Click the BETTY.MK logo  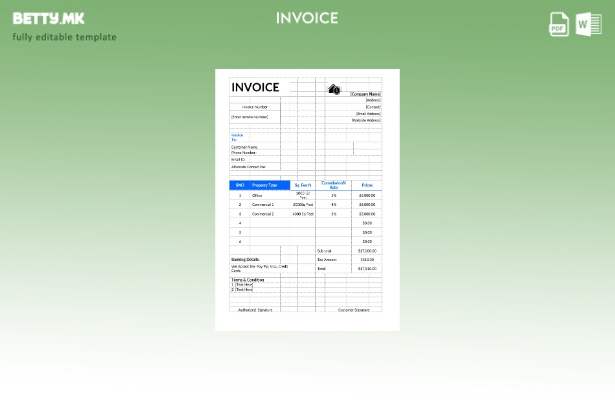(49, 18)
